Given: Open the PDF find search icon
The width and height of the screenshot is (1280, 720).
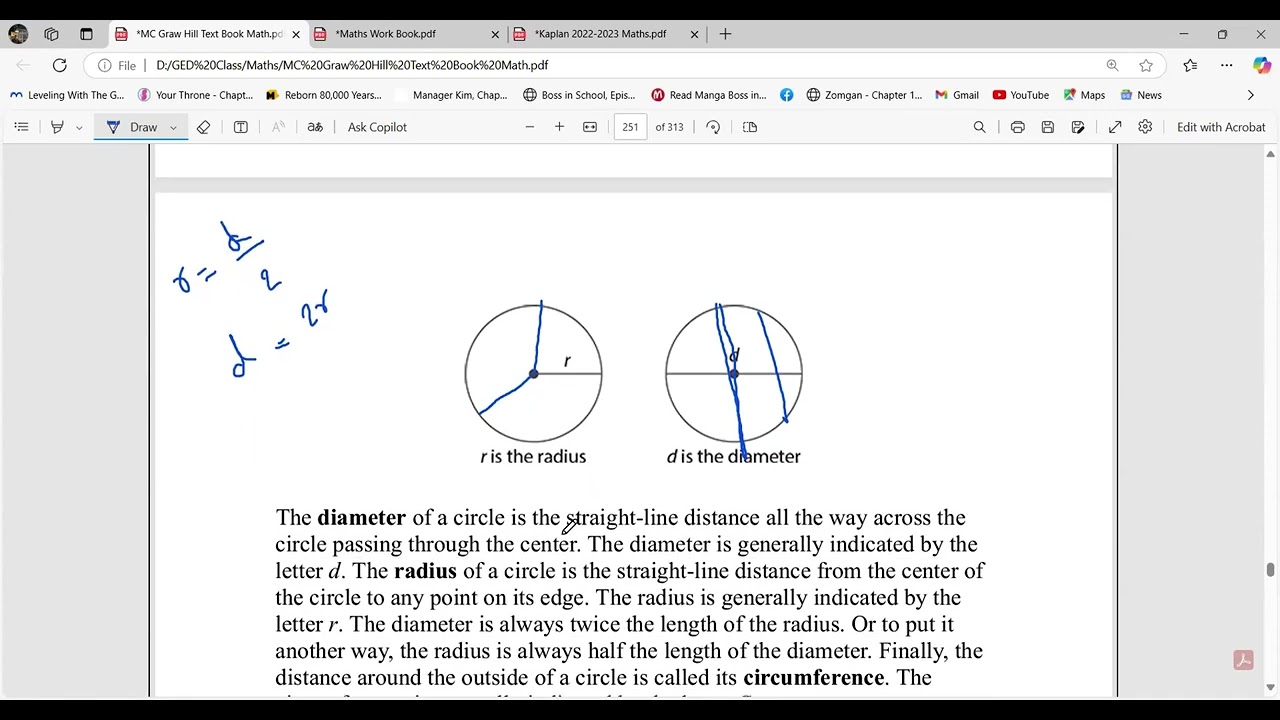Looking at the screenshot, I should point(980,127).
